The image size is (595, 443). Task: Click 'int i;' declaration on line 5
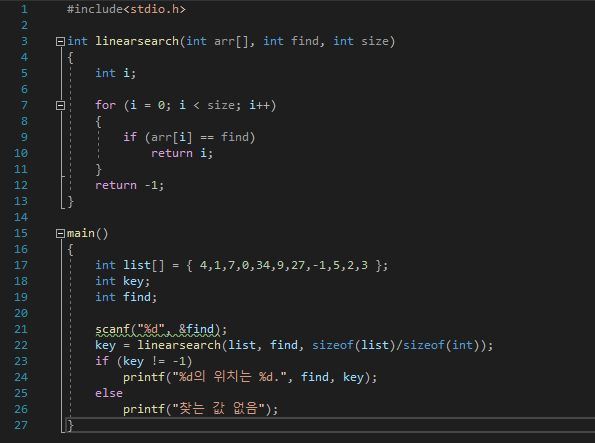(115, 73)
